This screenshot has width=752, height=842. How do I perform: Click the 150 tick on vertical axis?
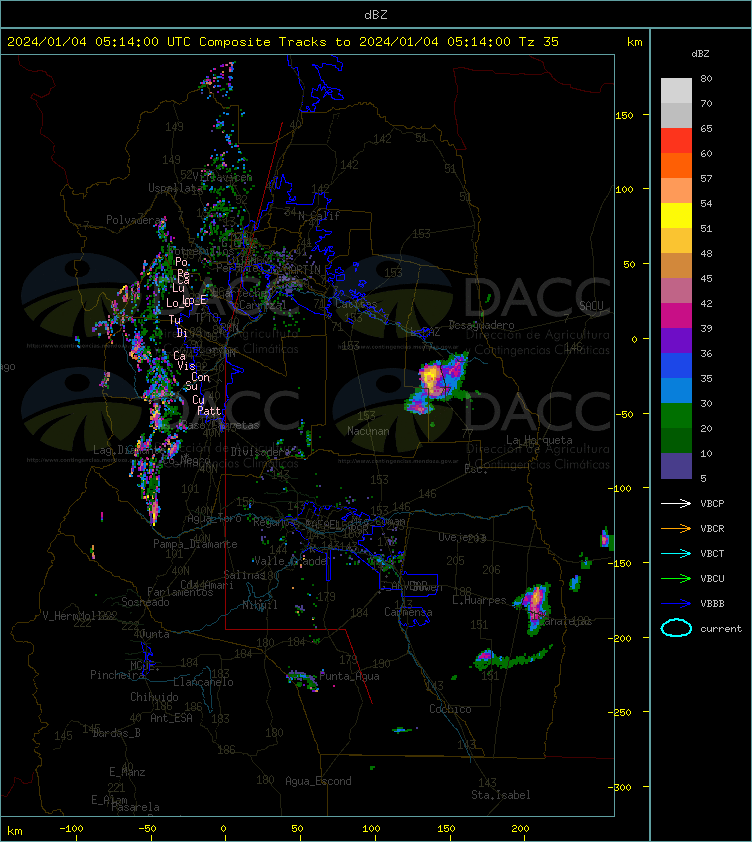click(x=624, y=115)
